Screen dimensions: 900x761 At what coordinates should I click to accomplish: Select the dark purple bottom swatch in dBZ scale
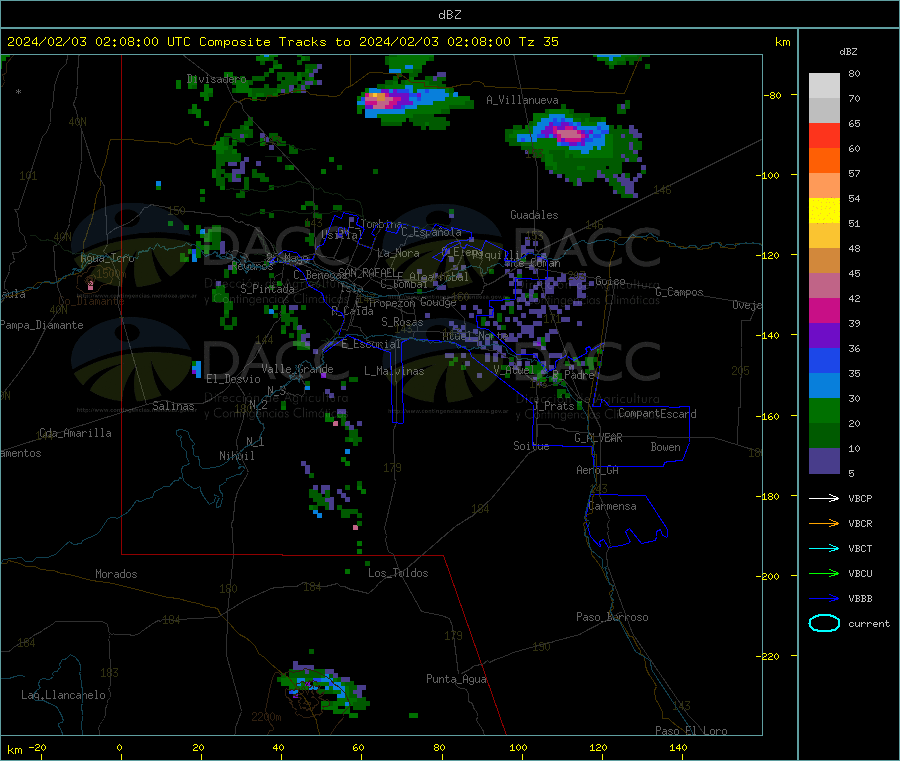(x=824, y=461)
